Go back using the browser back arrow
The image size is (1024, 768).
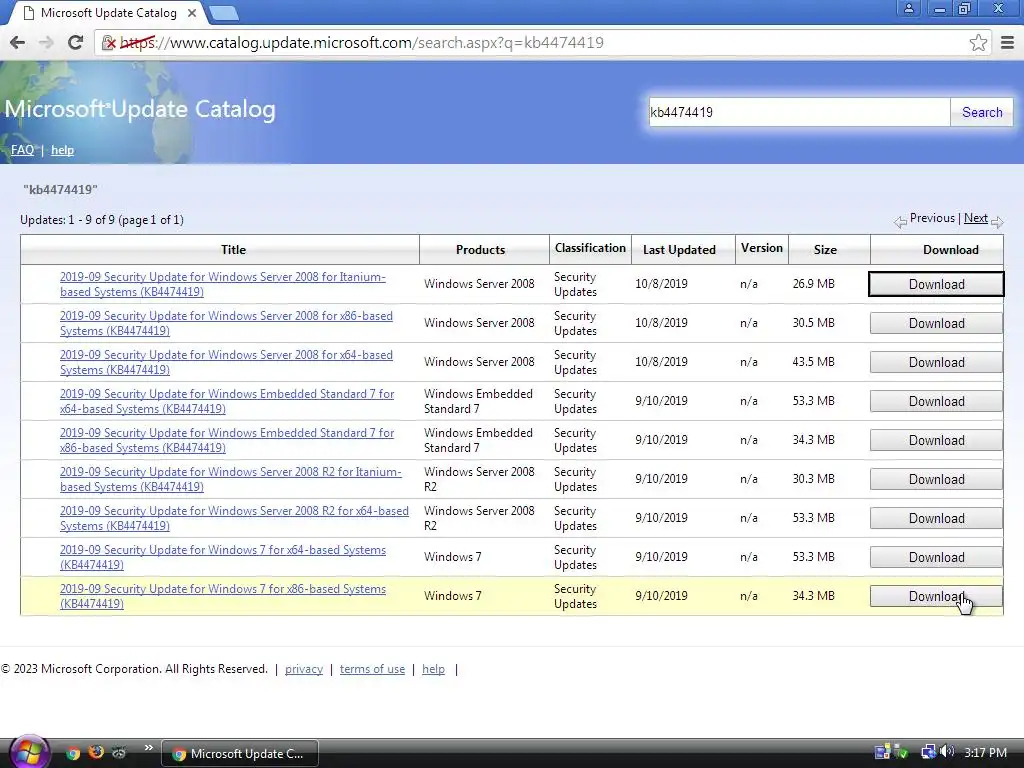click(x=18, y=42)
